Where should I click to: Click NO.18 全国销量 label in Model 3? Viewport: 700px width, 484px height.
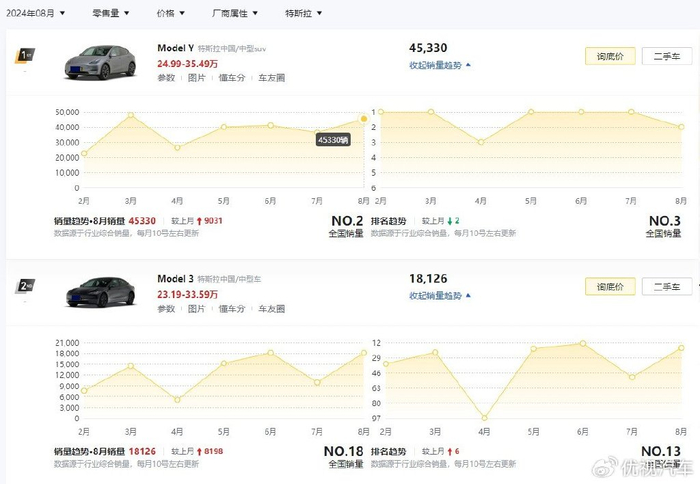pos(343,457)
